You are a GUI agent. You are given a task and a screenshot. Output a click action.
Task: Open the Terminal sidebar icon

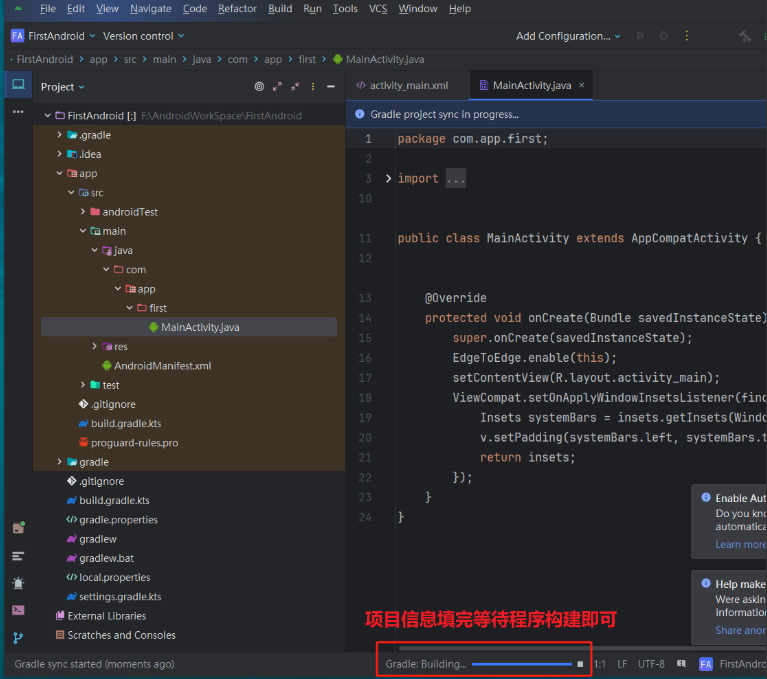coord(18,610)
